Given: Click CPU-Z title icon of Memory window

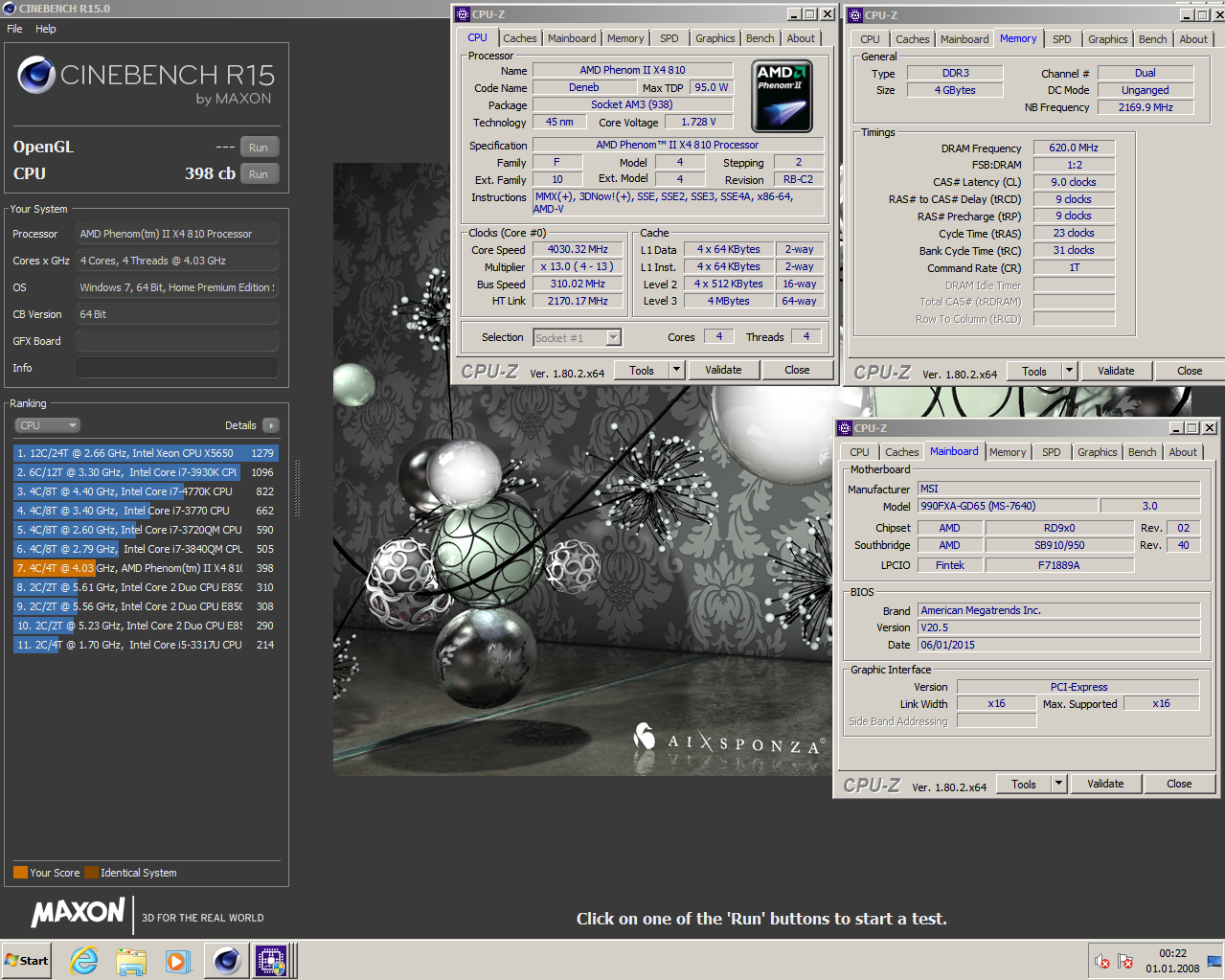Looking at the screenshot, I should click(855, 15).
